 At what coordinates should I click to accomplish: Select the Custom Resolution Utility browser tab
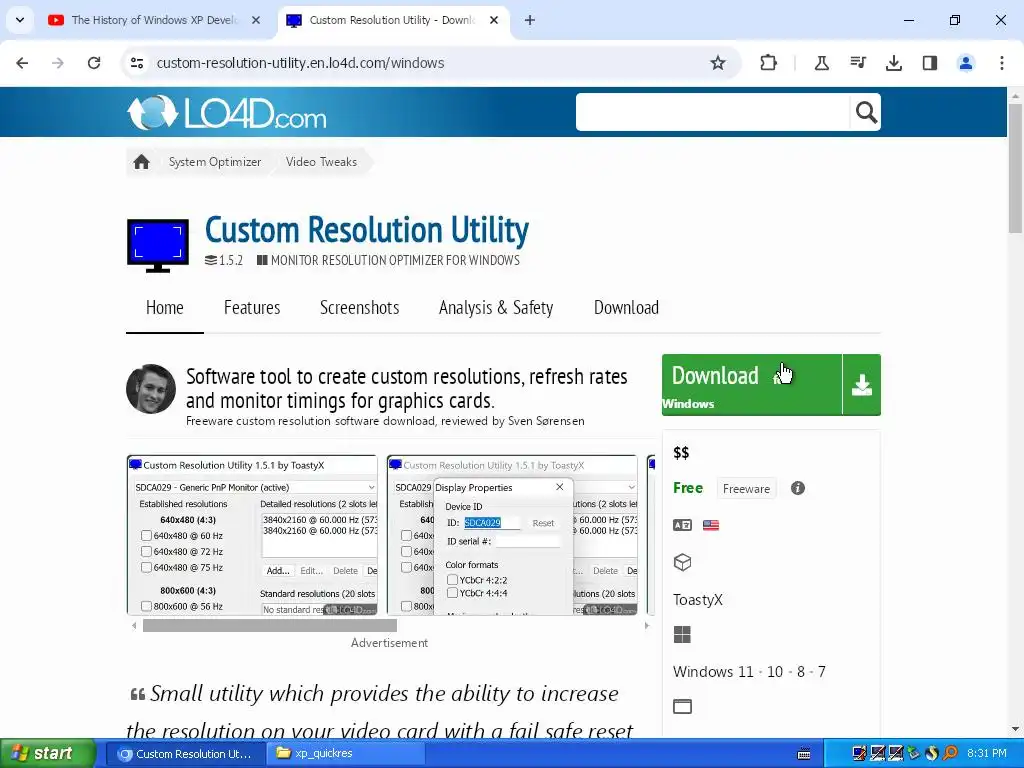pyautogui.click(x=392, y=20)
